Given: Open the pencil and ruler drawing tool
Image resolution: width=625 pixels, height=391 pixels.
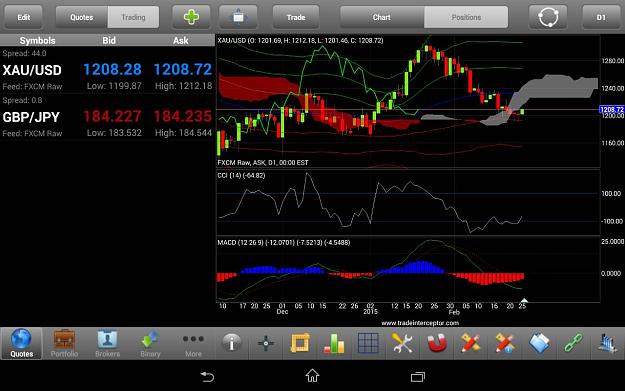Looking at the screenshot, I should click(x=471, y=343).
